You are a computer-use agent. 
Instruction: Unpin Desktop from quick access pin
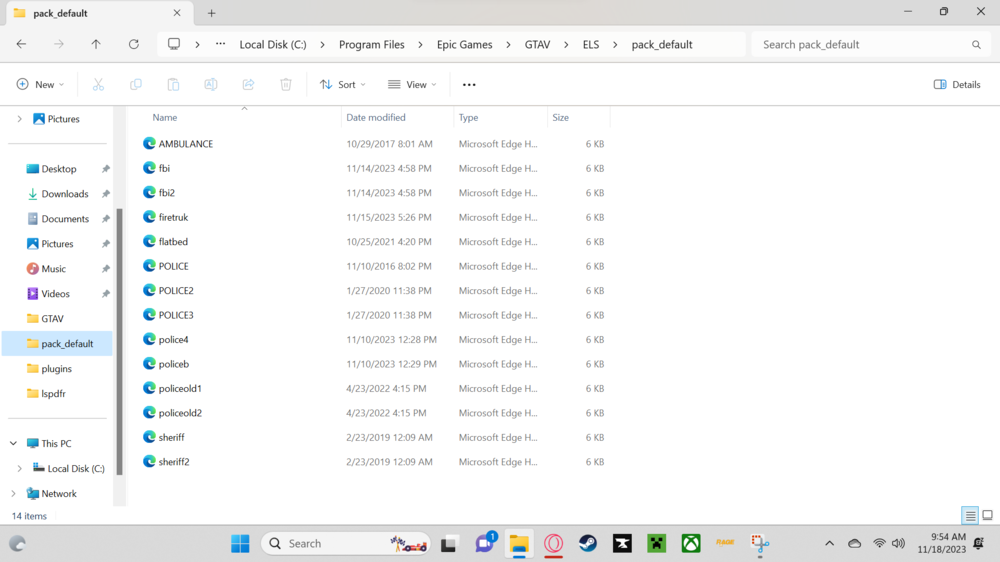(106, 169)
